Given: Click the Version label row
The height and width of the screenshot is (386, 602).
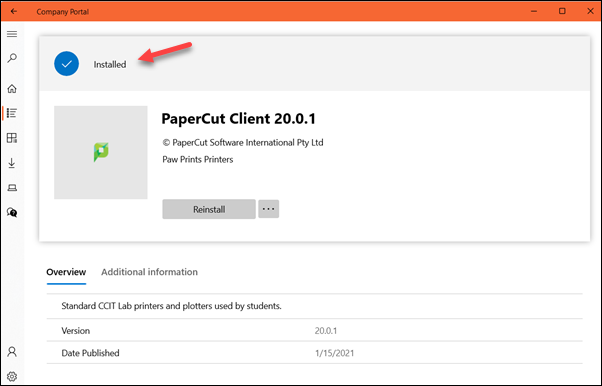Looking at the screenshot, I should 314,331.
